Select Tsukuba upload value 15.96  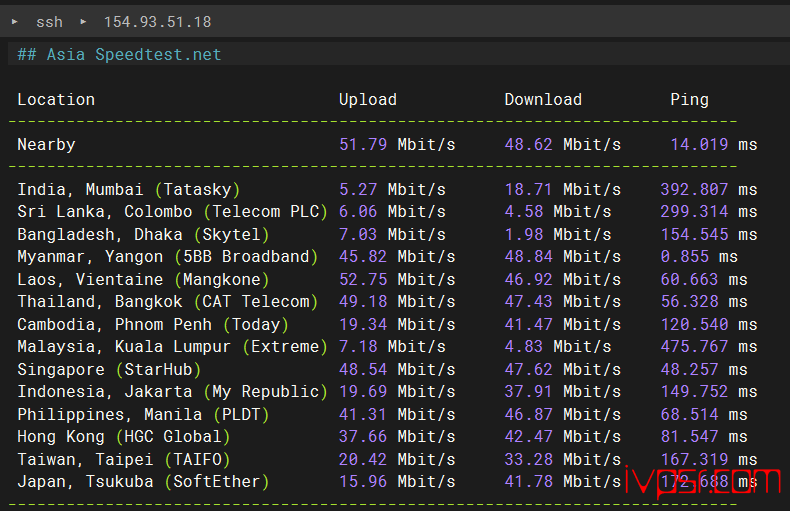coord(363,482)
